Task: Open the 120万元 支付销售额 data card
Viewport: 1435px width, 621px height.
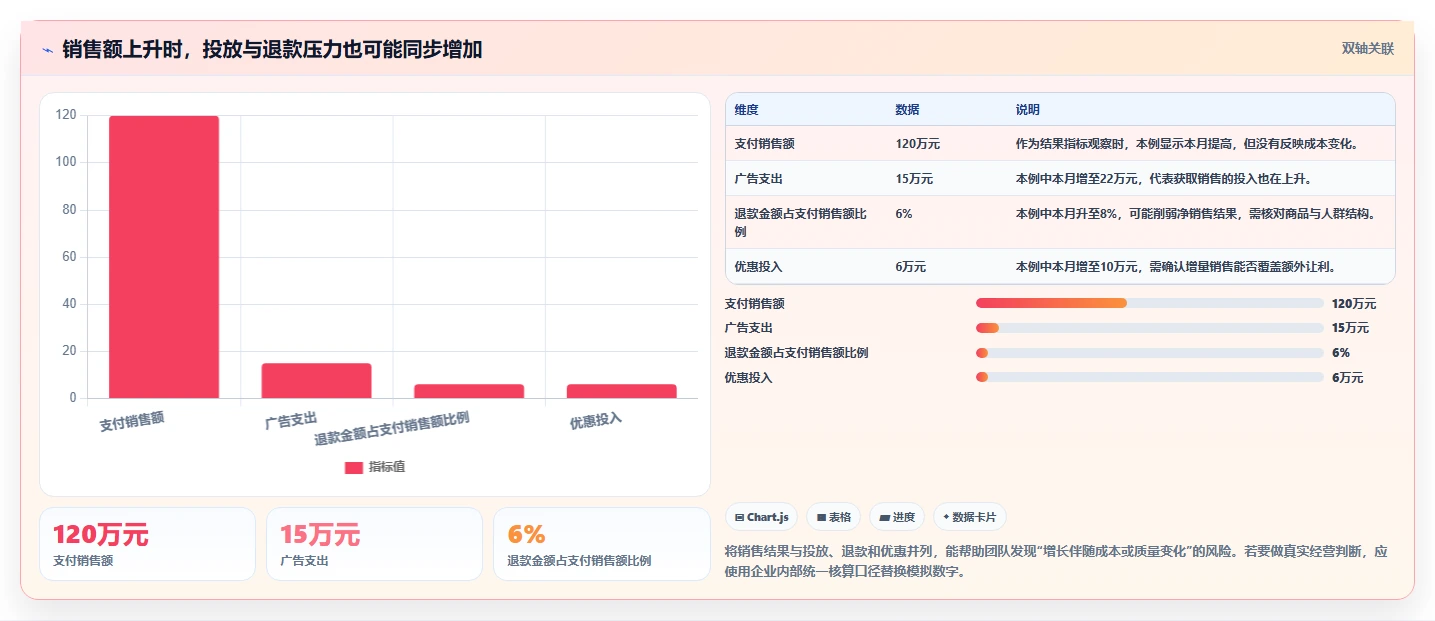Action: [147, 544]
